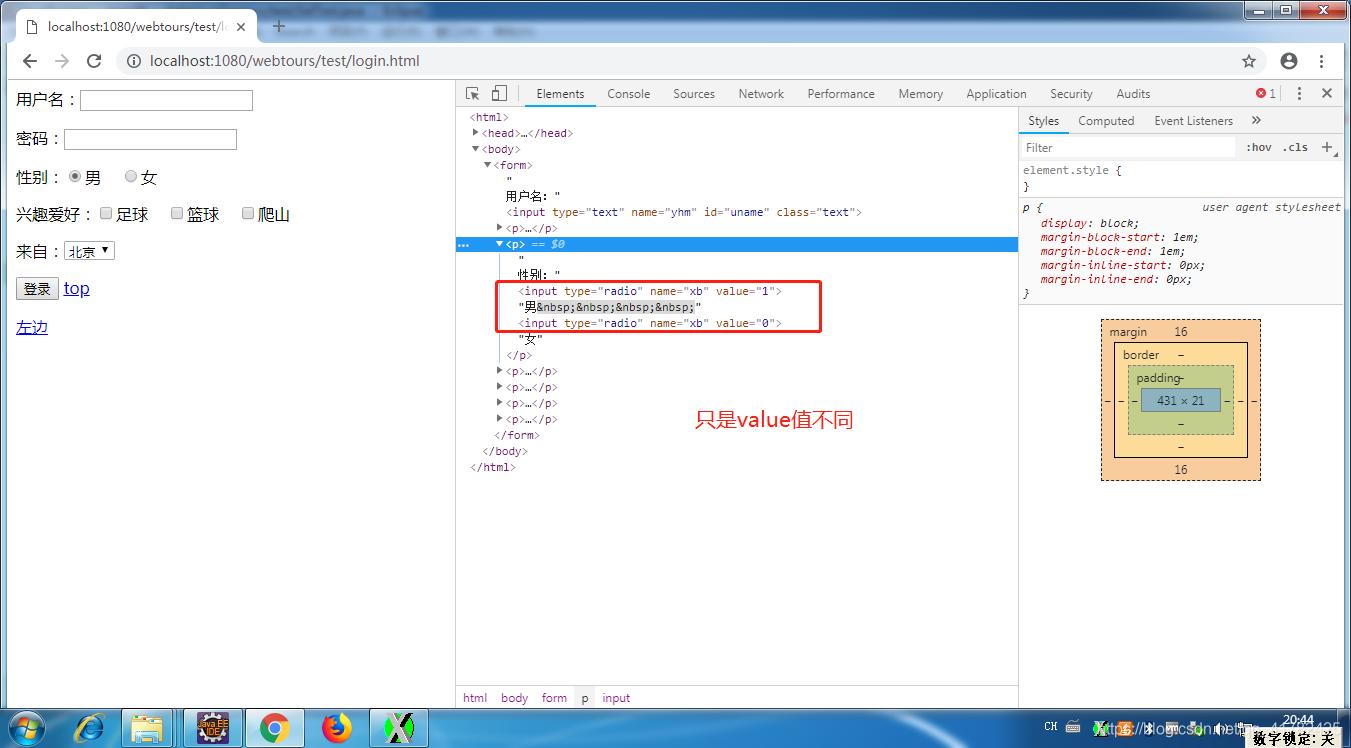Open the Event Listeners tab
Screen dimensions: 1351x748
(x=1194, y=121)
